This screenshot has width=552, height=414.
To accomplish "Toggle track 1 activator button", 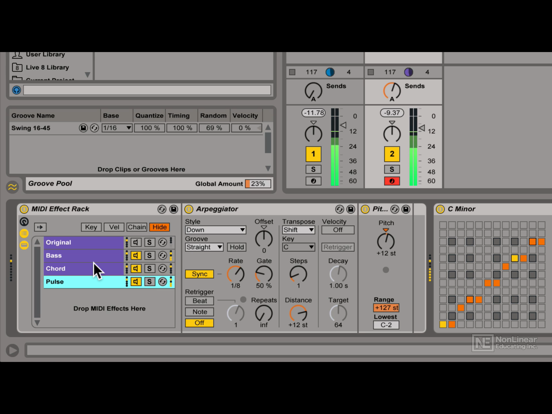I will pos(313,154).
